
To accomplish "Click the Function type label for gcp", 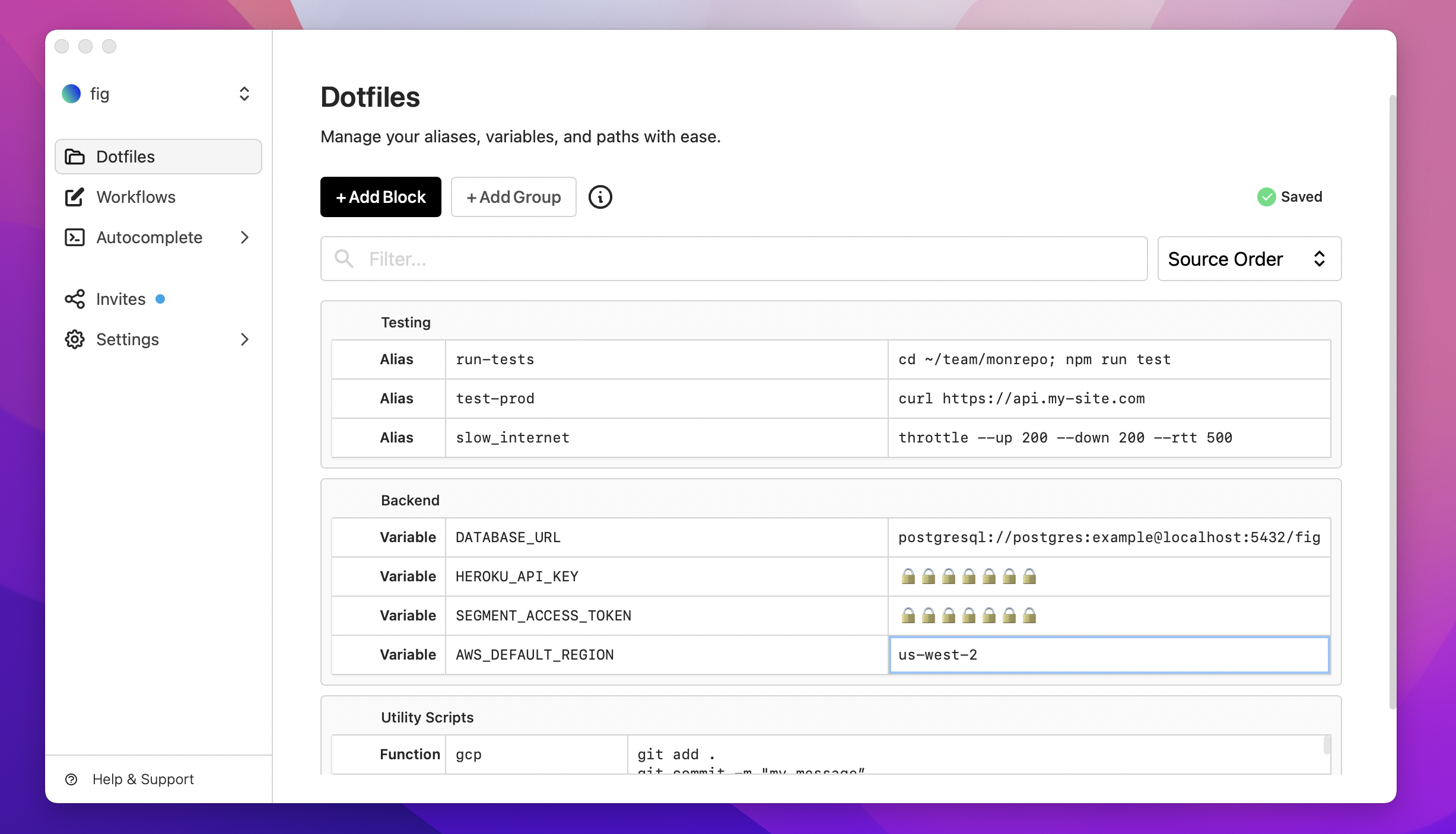I will pos(410,755).
